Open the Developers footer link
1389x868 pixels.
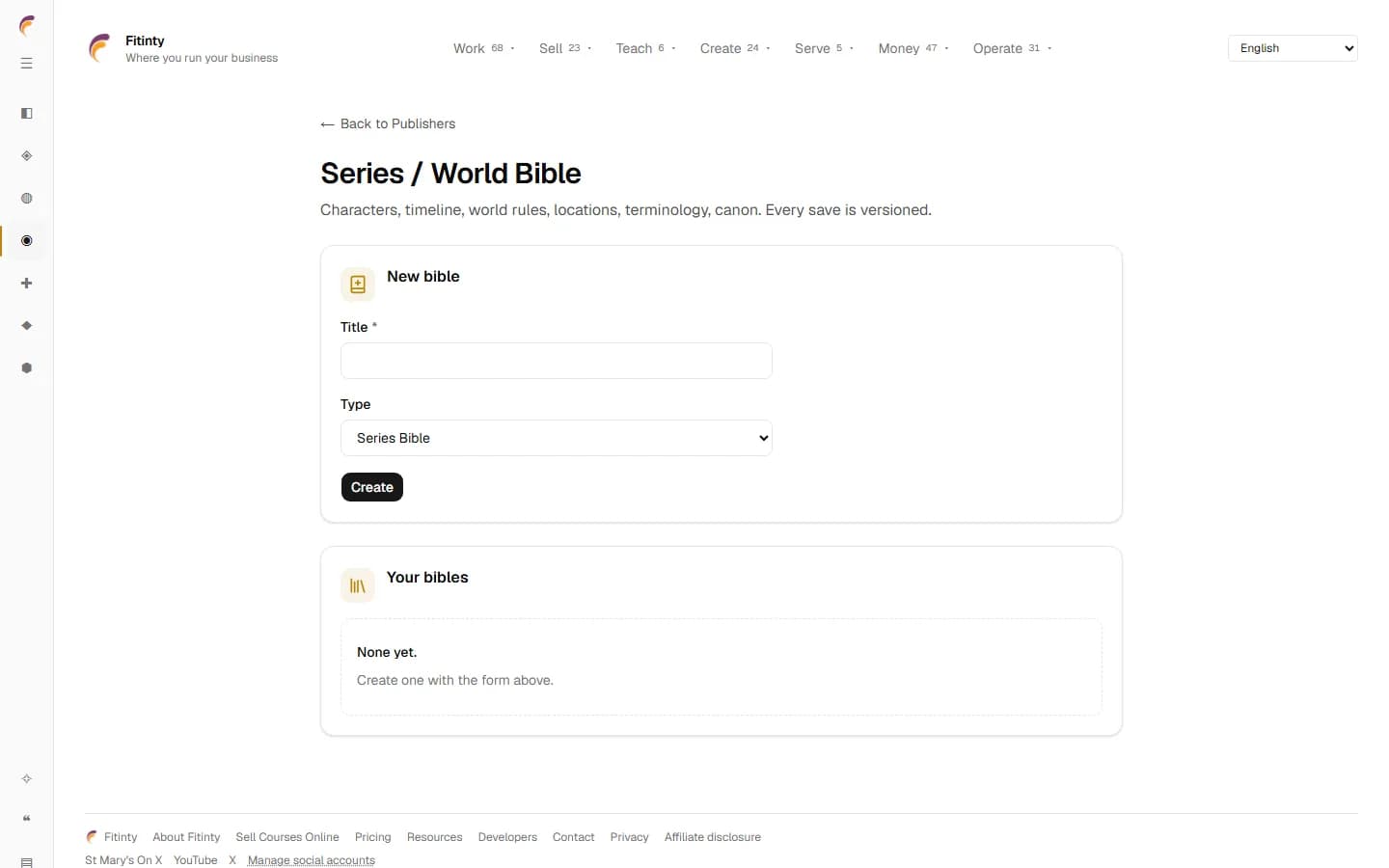[x=507, y=837]
